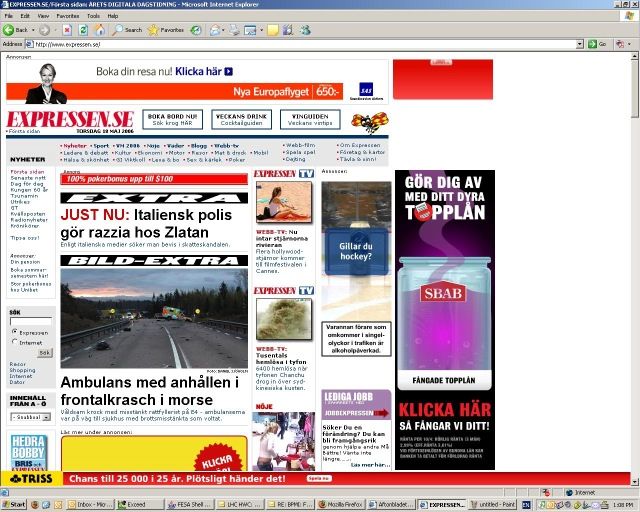Click the Triss banner at bottom
640x512 pixels.
point(316,479)
